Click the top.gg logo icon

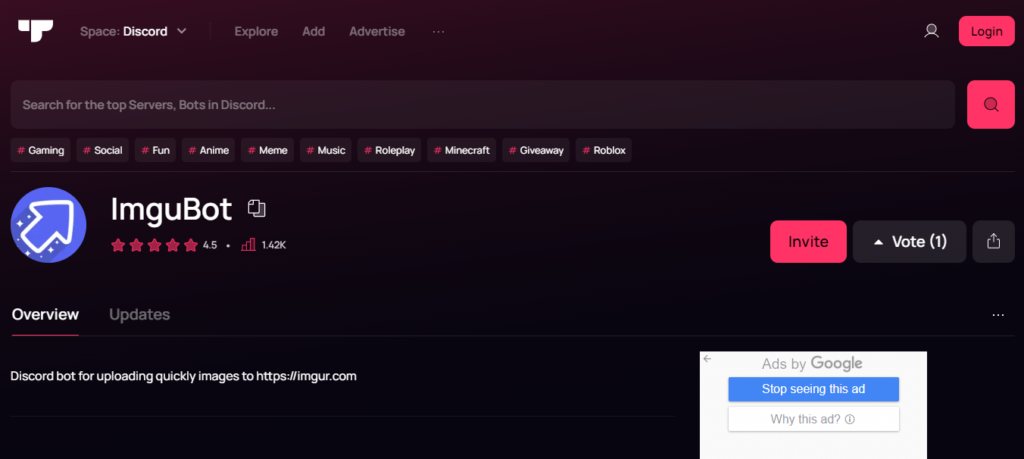coord(35,31)
